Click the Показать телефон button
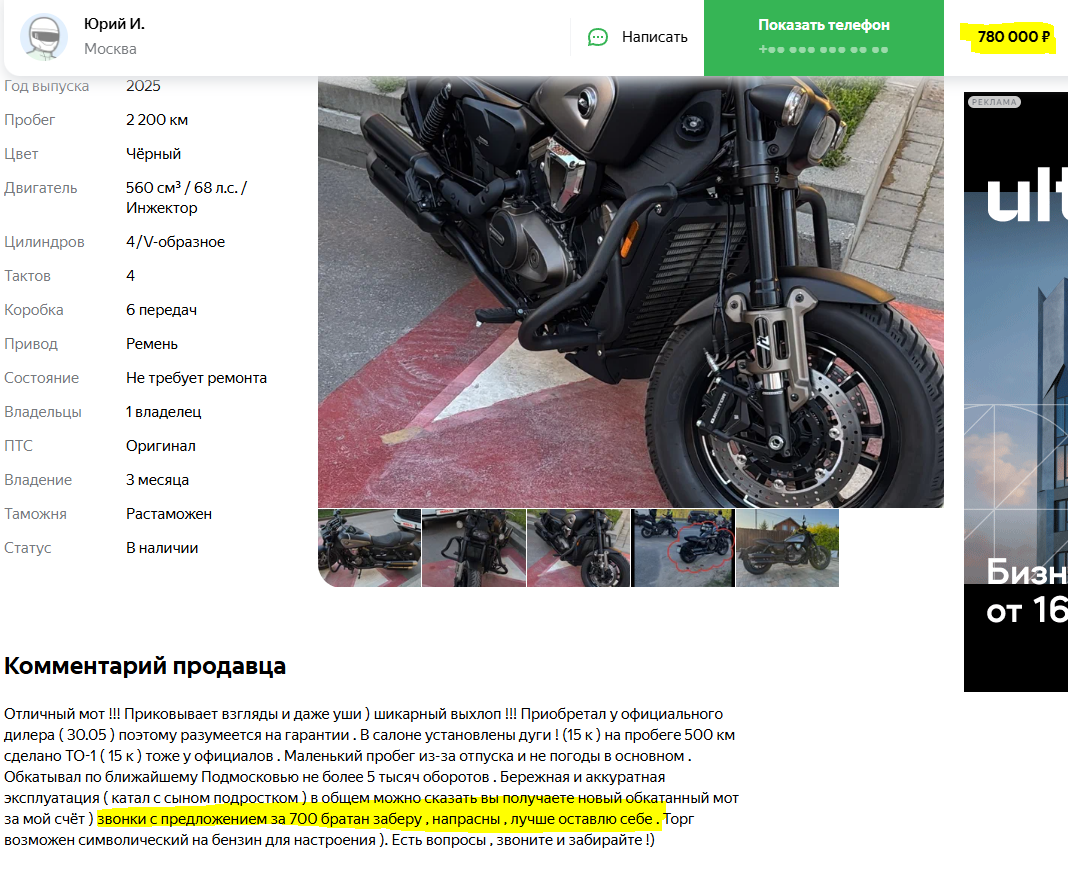Image resolution: width=1068 pixels, height=889 pixels. coord(823,37)
